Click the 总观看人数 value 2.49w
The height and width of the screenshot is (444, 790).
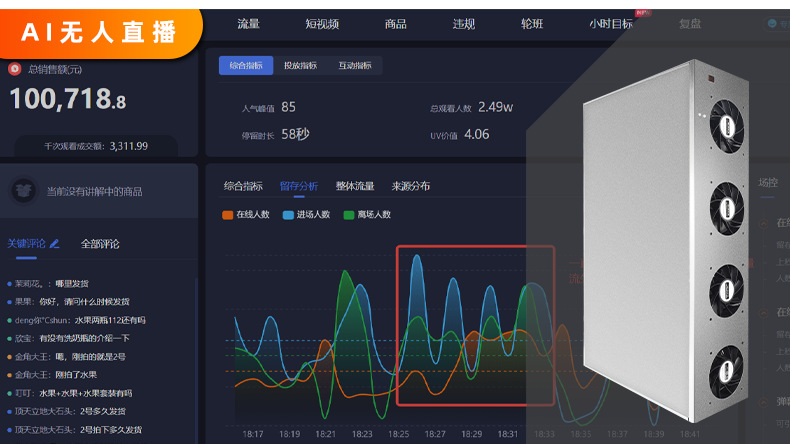(495, 107)
